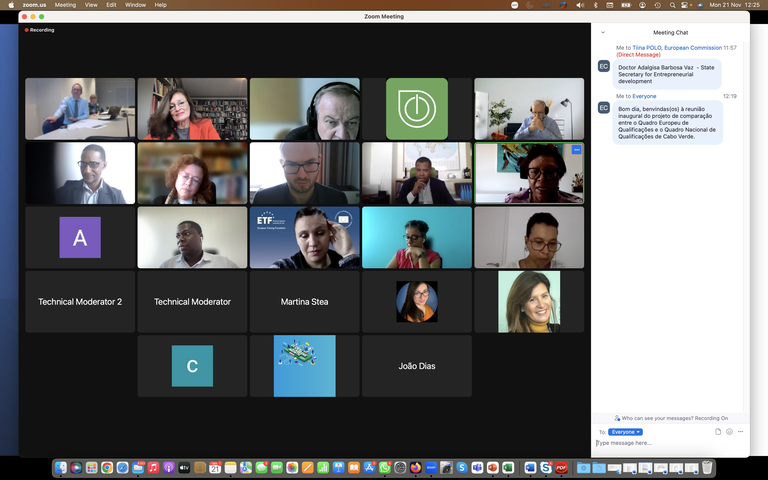Open Firefox from the dock
The image size is (768, 480).
coord(416,467)
